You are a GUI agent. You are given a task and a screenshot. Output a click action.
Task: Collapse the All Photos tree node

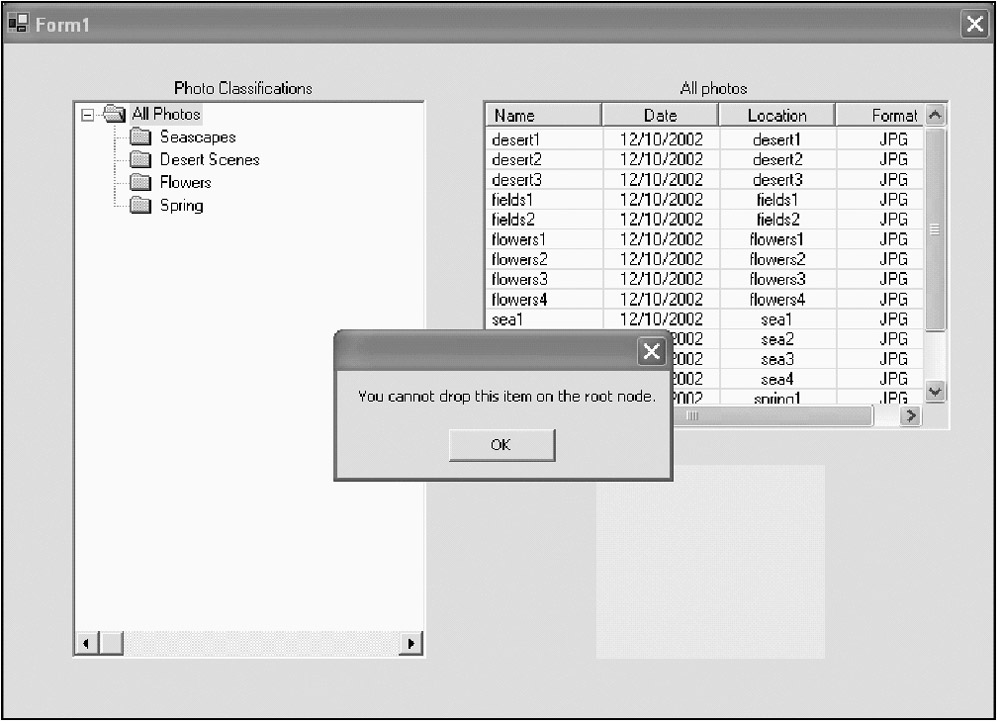point(88,115)
